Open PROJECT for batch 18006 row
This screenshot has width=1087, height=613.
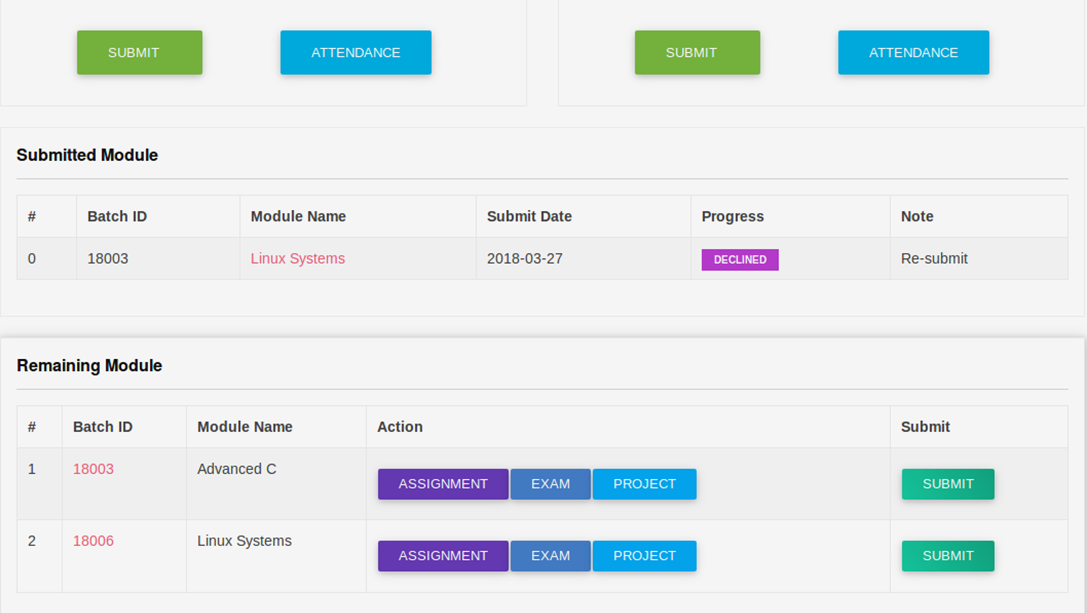click(644, 556)
